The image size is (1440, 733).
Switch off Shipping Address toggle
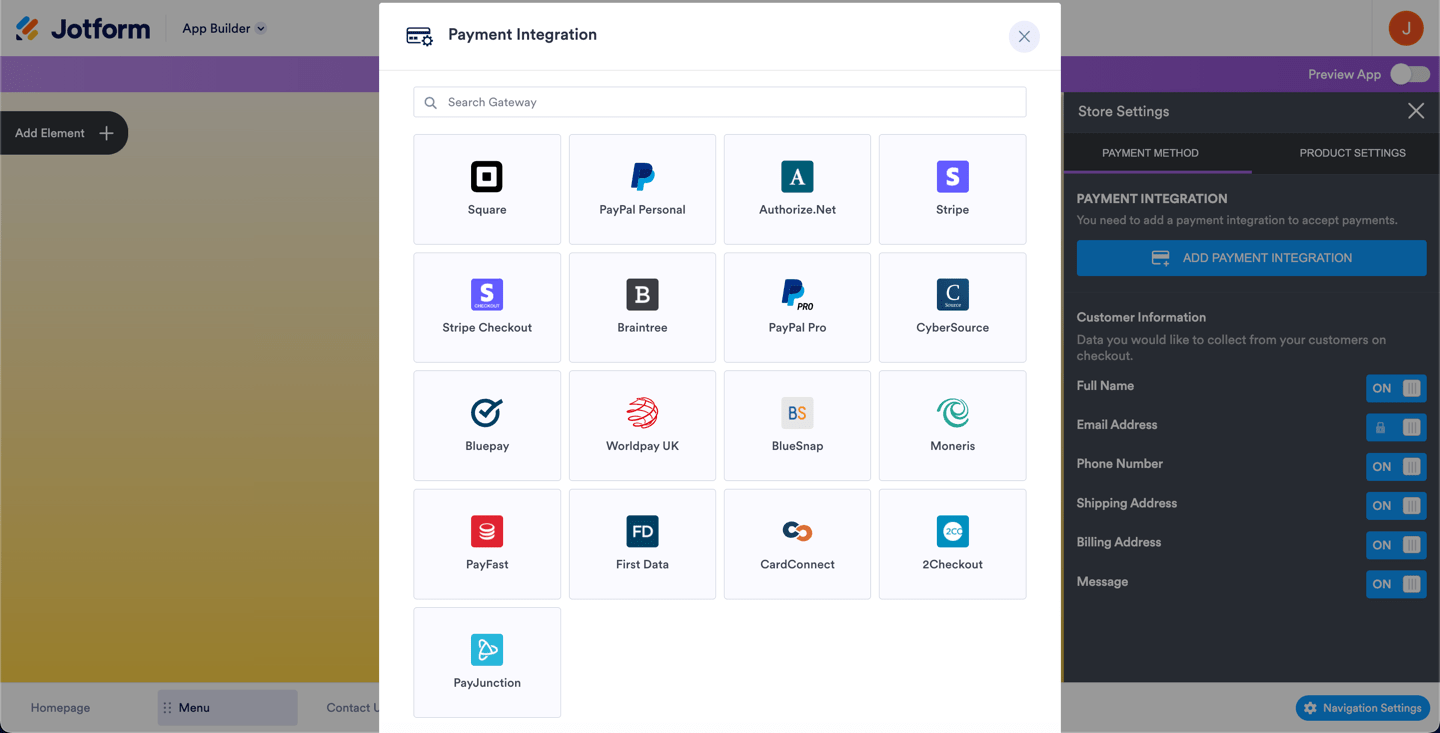1396,505
